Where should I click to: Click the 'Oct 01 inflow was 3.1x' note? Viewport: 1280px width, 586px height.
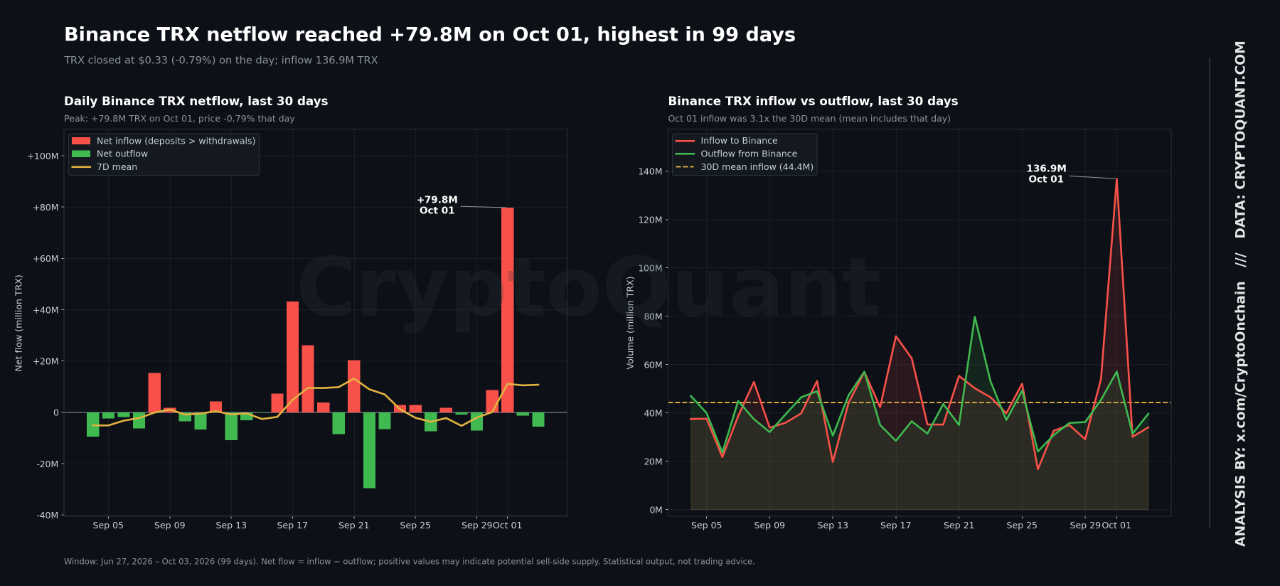(809, 118)
